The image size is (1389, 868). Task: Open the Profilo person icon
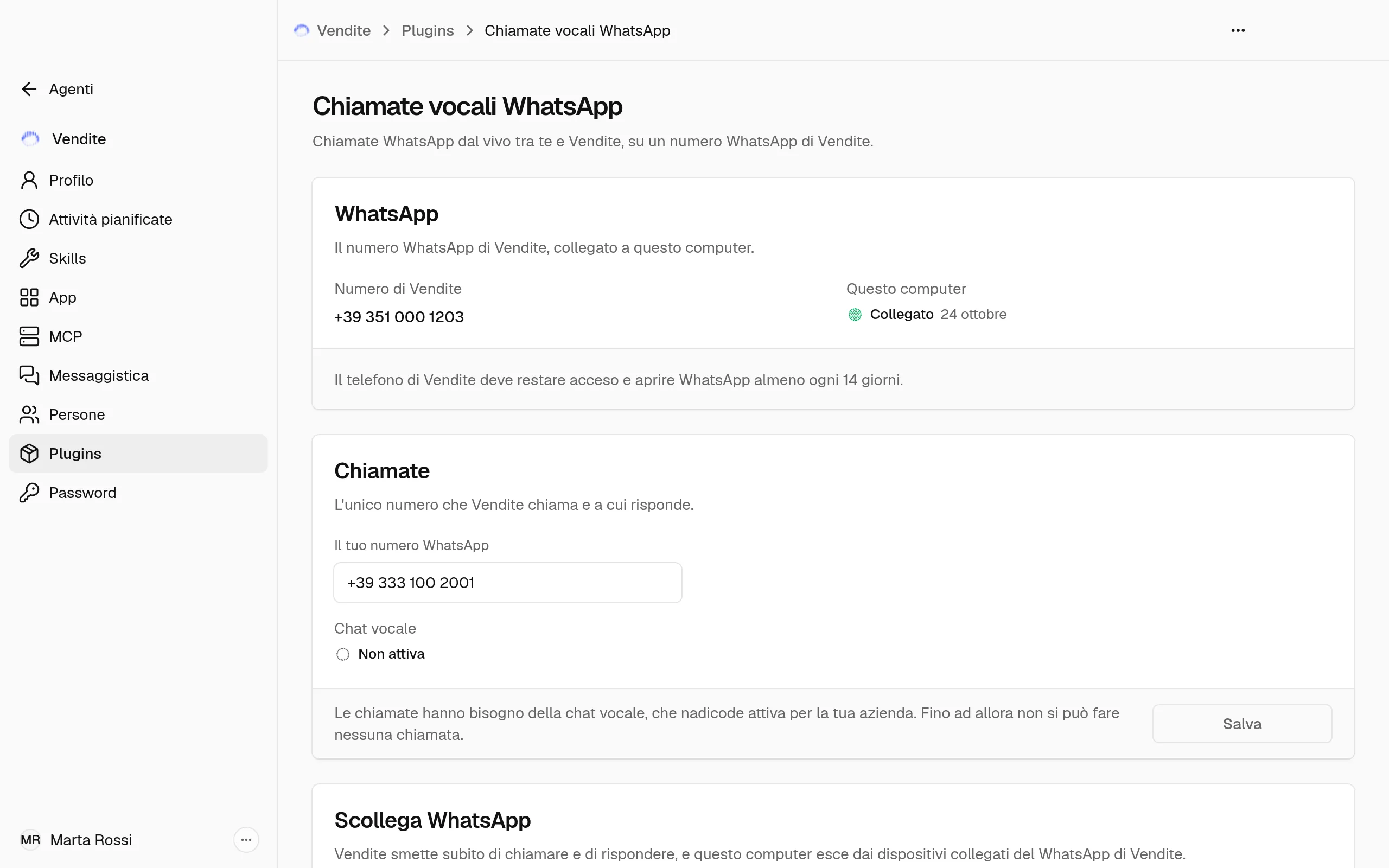29,180
